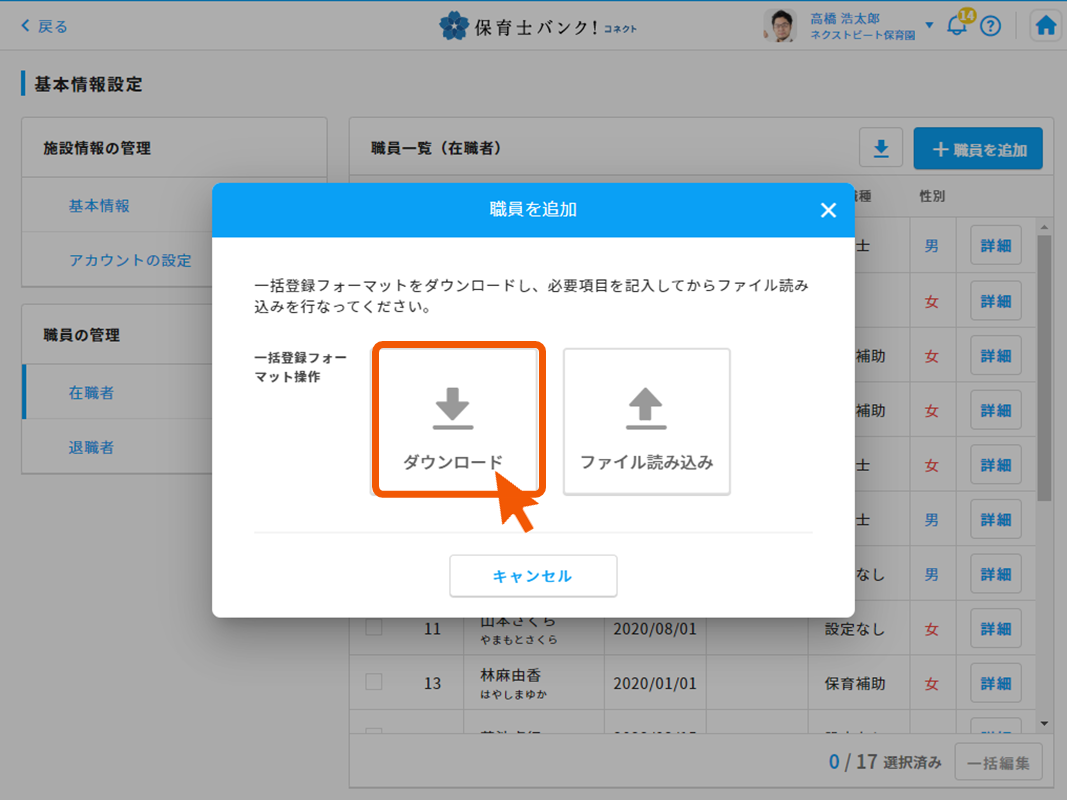Switch to 退職者 in the sidebar
Viewport: 1067px width, 800px height.
pos(91,447)
